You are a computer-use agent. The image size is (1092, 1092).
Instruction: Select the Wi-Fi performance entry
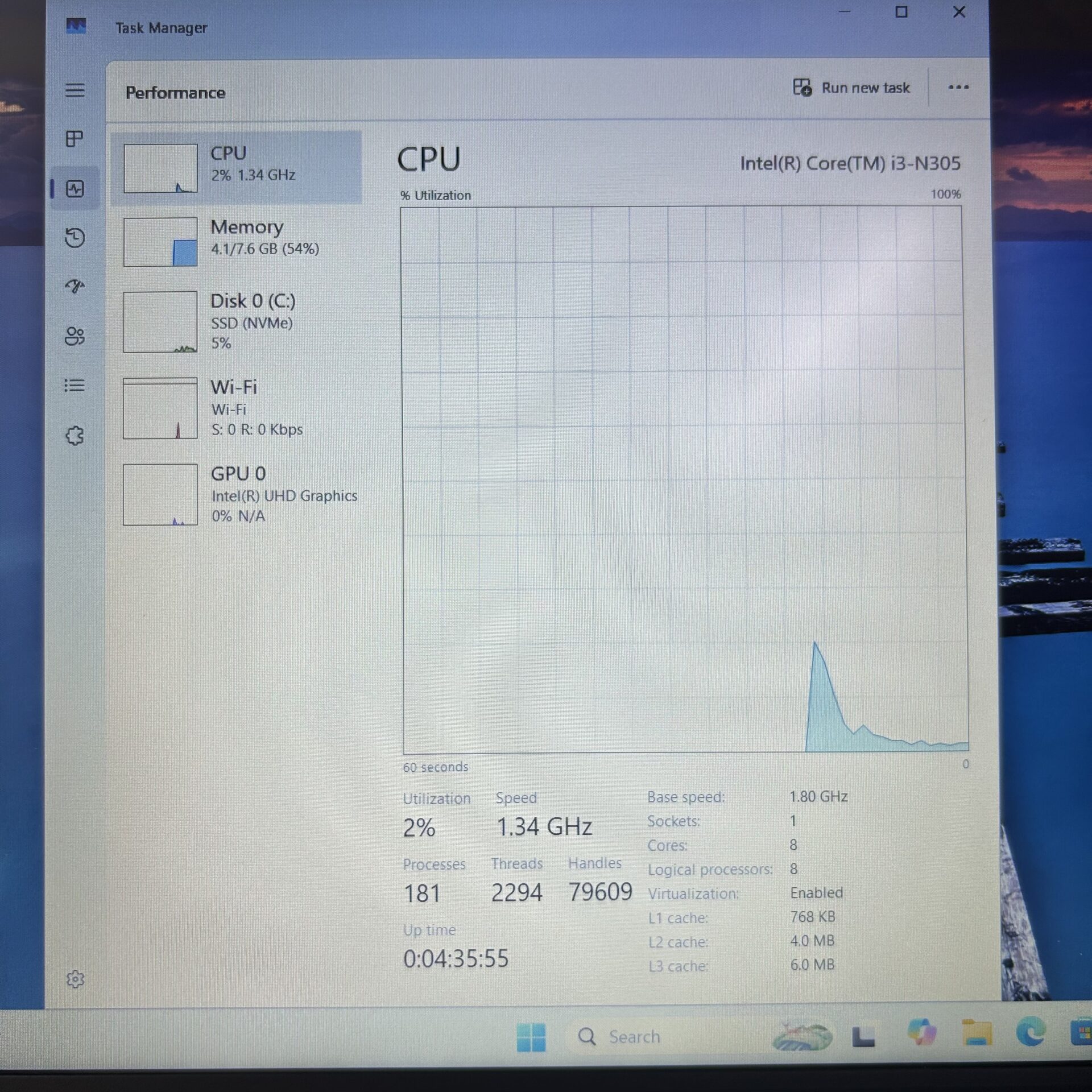(x=237, y=408)
